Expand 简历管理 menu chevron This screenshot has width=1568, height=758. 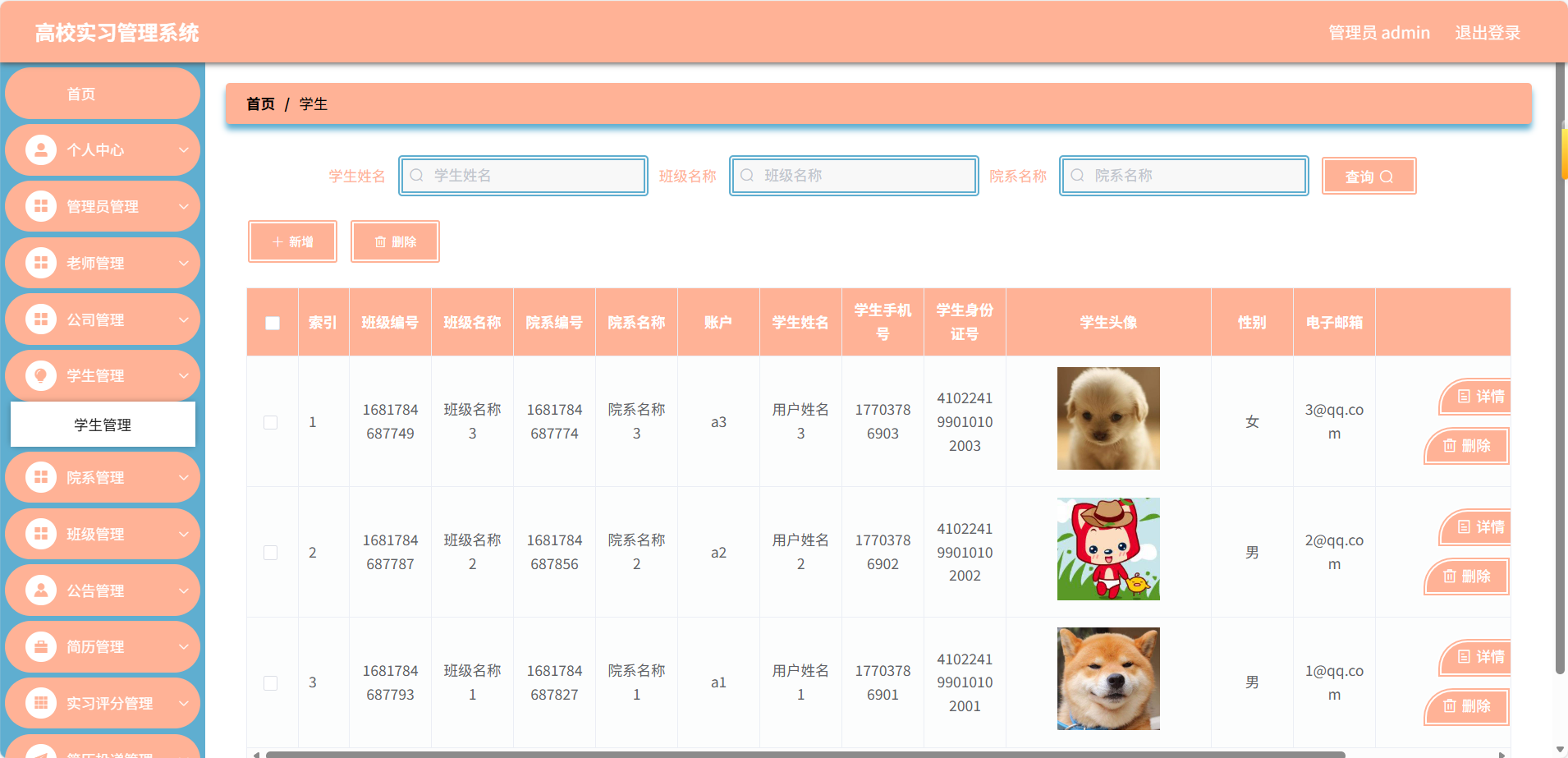pyautogui.click(x=184, y=646)
